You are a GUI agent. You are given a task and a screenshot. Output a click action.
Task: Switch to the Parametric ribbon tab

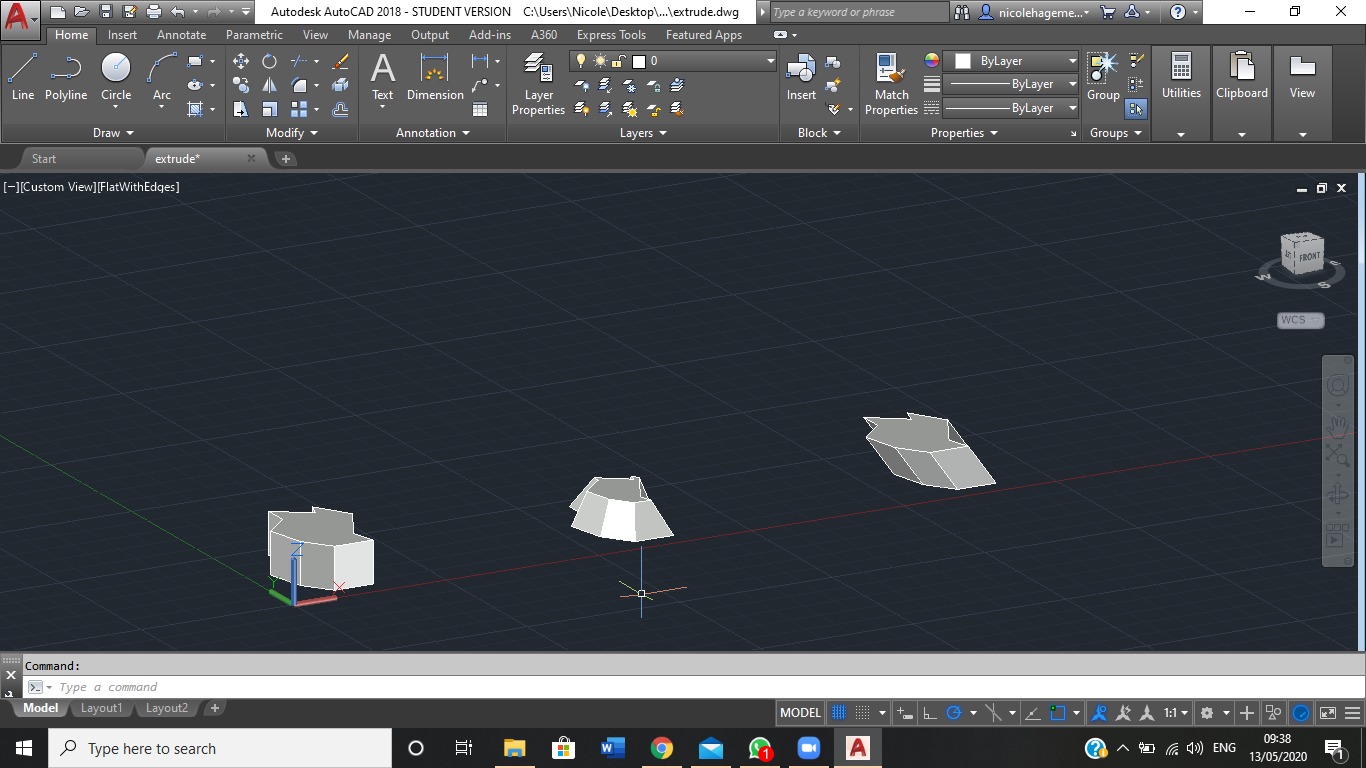pyautogui.click(x=254, y=34)
